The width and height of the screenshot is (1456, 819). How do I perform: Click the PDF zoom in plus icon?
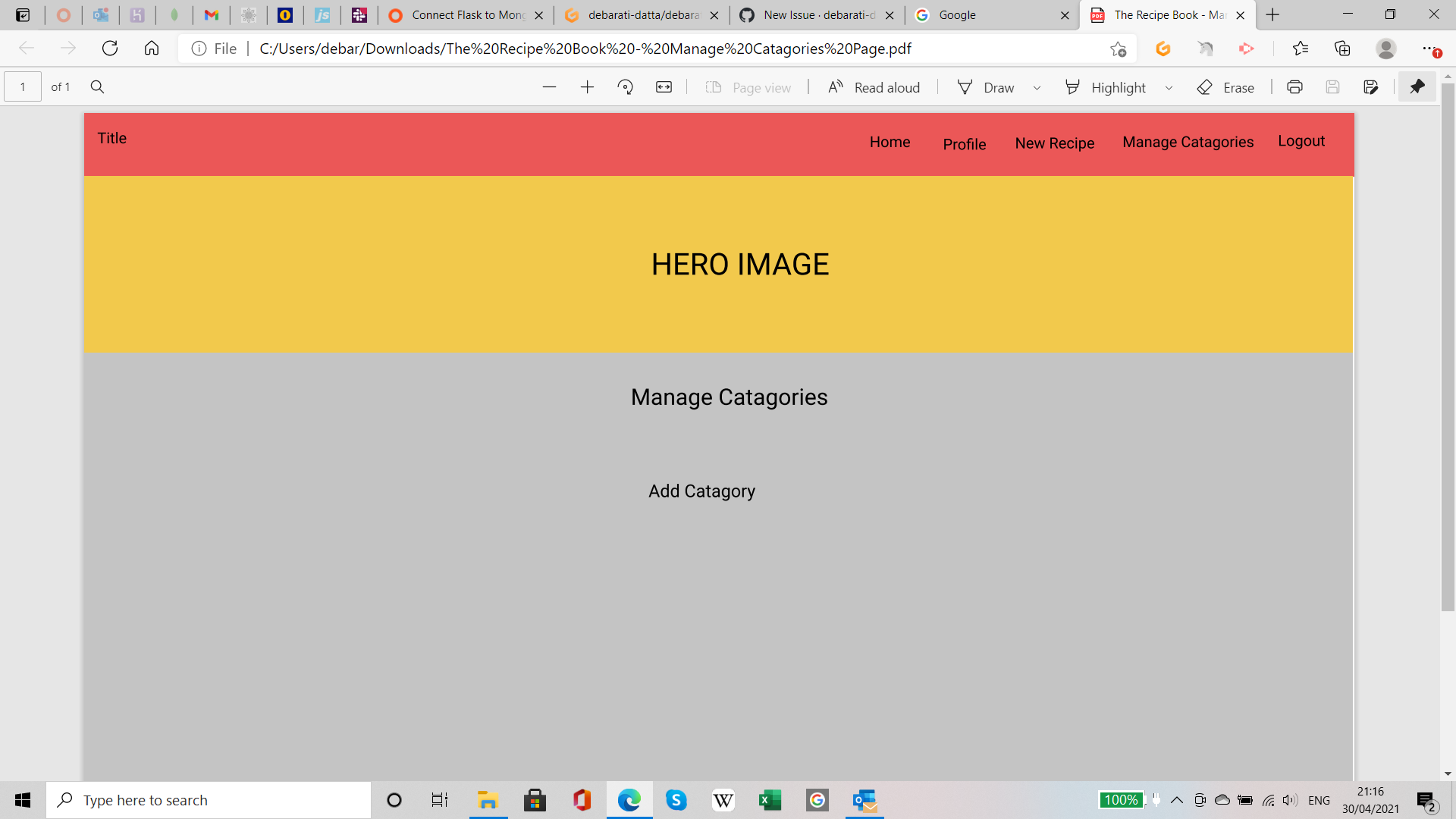pos(587,87)
